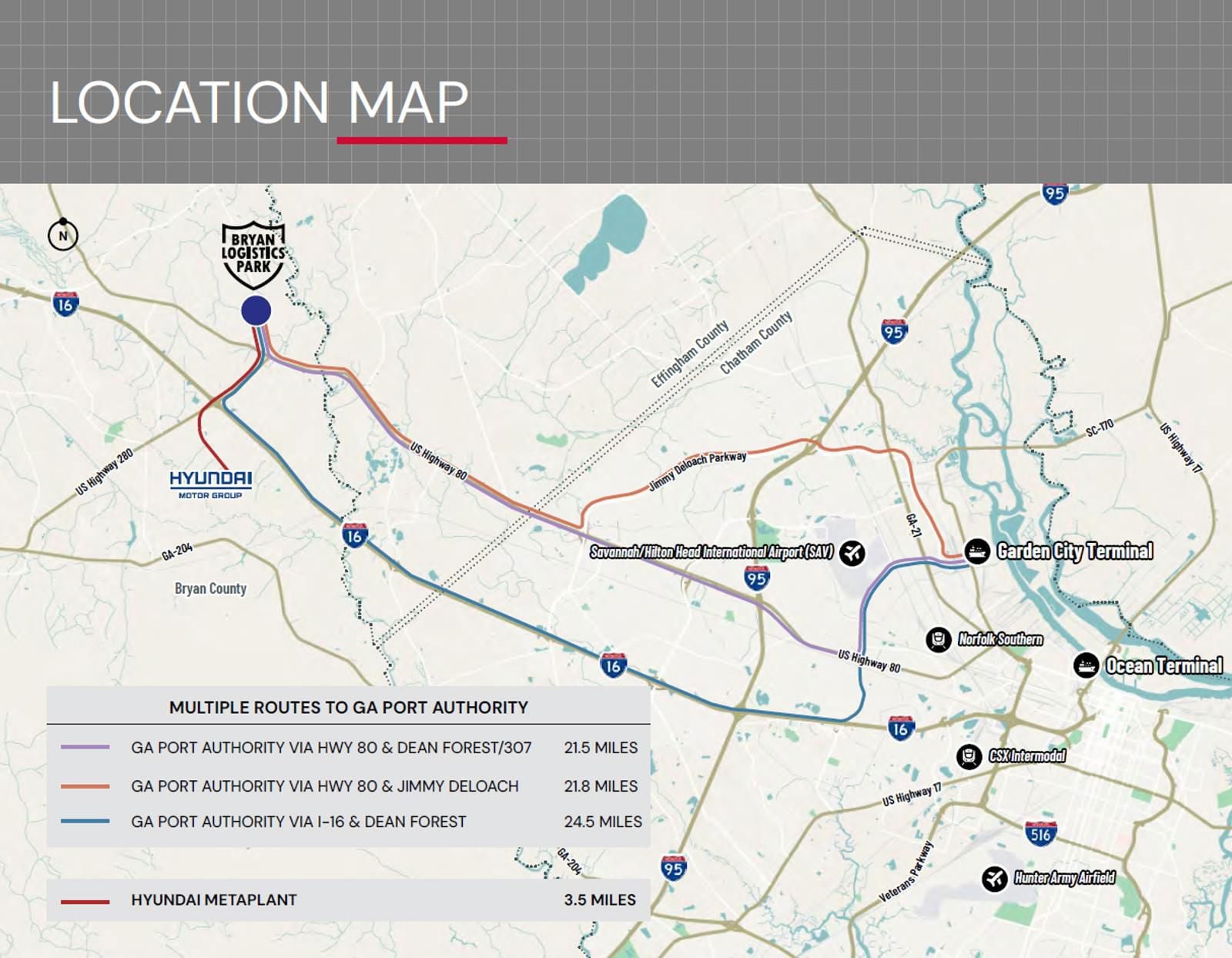Viewport: 1232px width, 958px height.
Task: Click the blue Bryan Logistics Park location marker
Action: coord(255,311)
